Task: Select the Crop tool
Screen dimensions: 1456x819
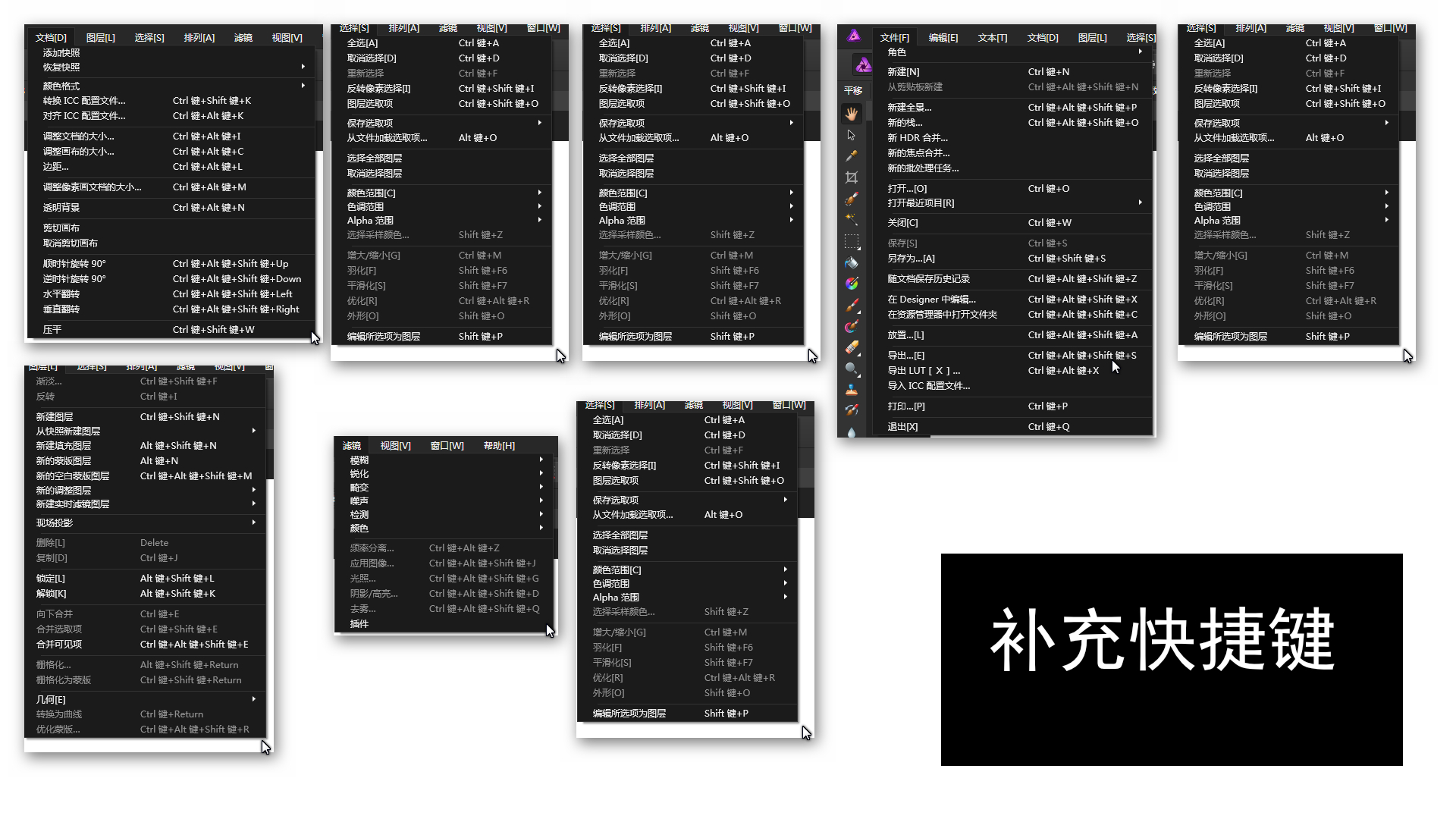Action: 852,177
